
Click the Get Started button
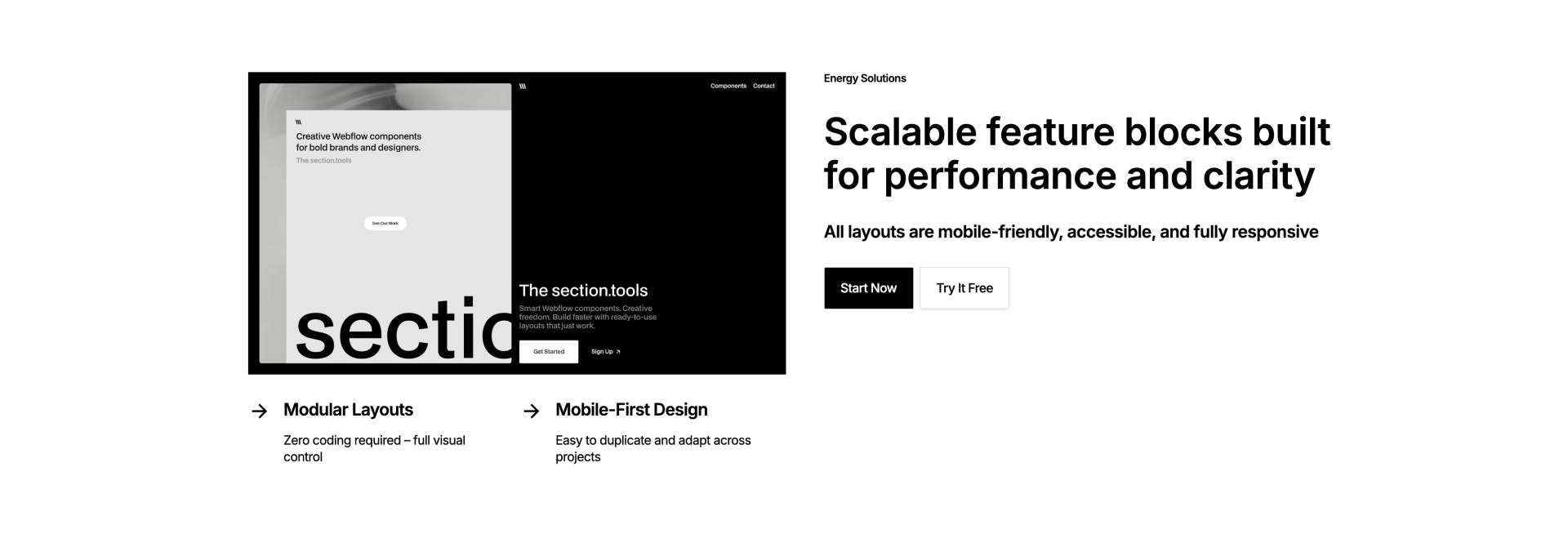549,351
